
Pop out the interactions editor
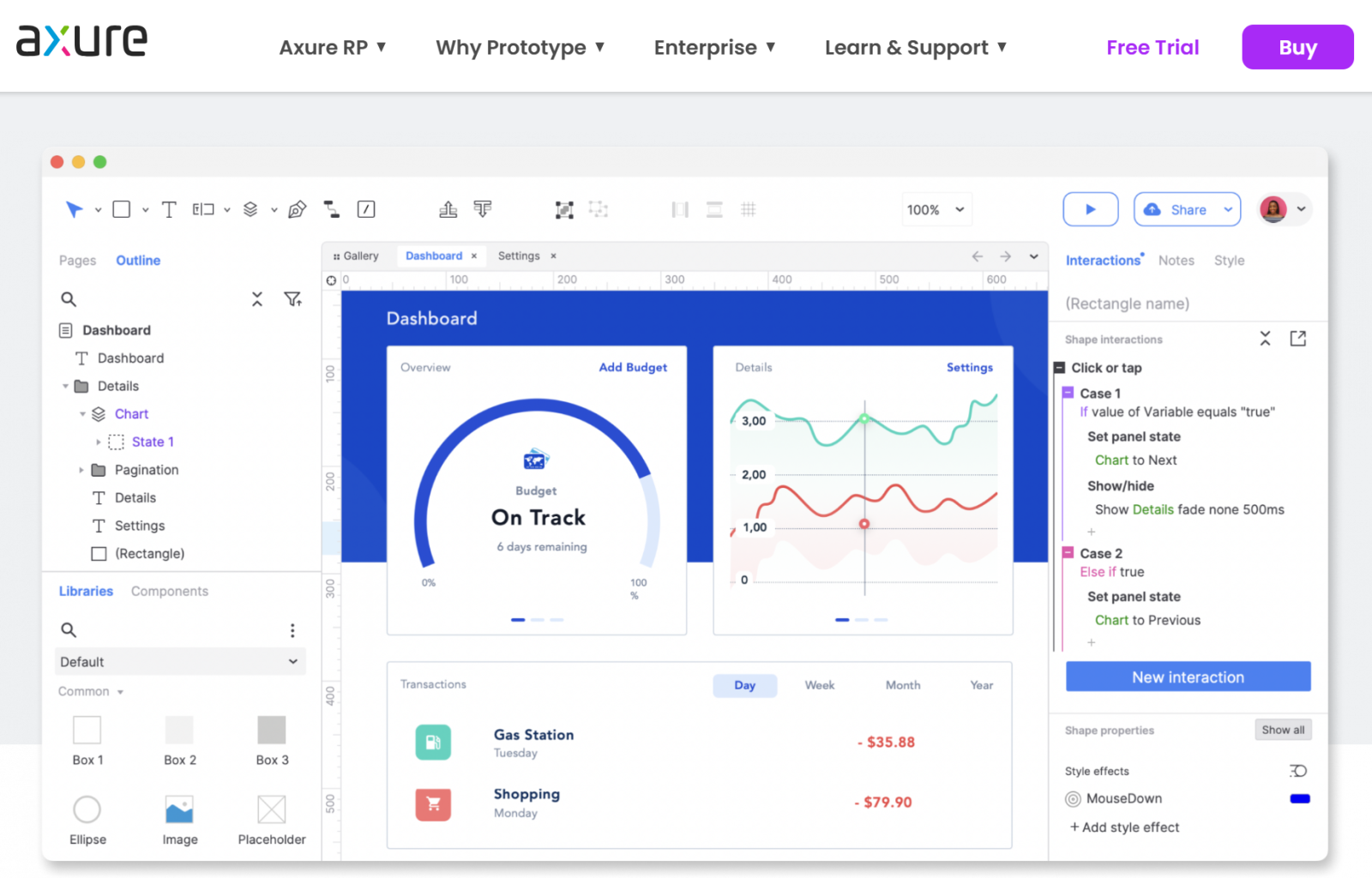[x=1298, y=339]
